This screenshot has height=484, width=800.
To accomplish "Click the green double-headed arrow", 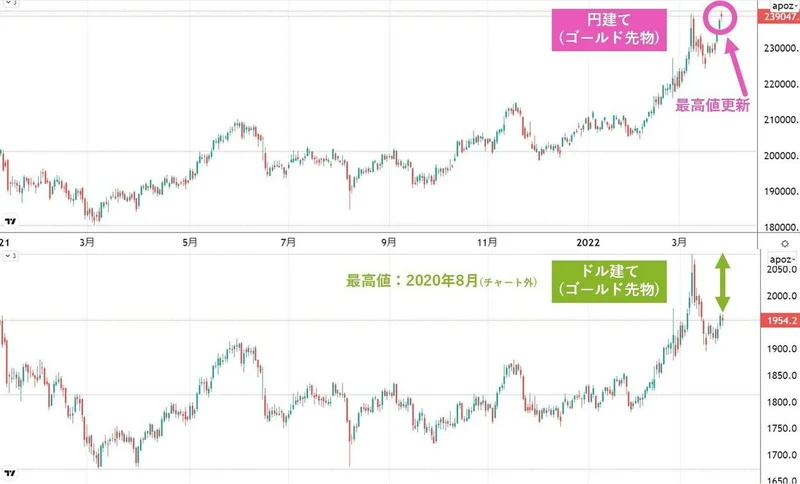I will (723, 284).
